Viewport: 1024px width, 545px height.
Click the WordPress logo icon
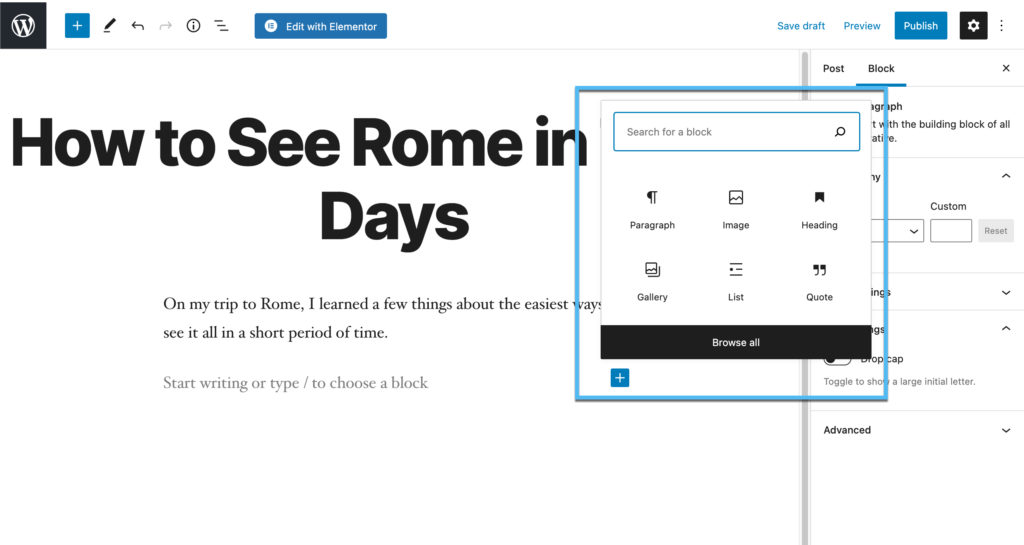click(x=23, y=25)
